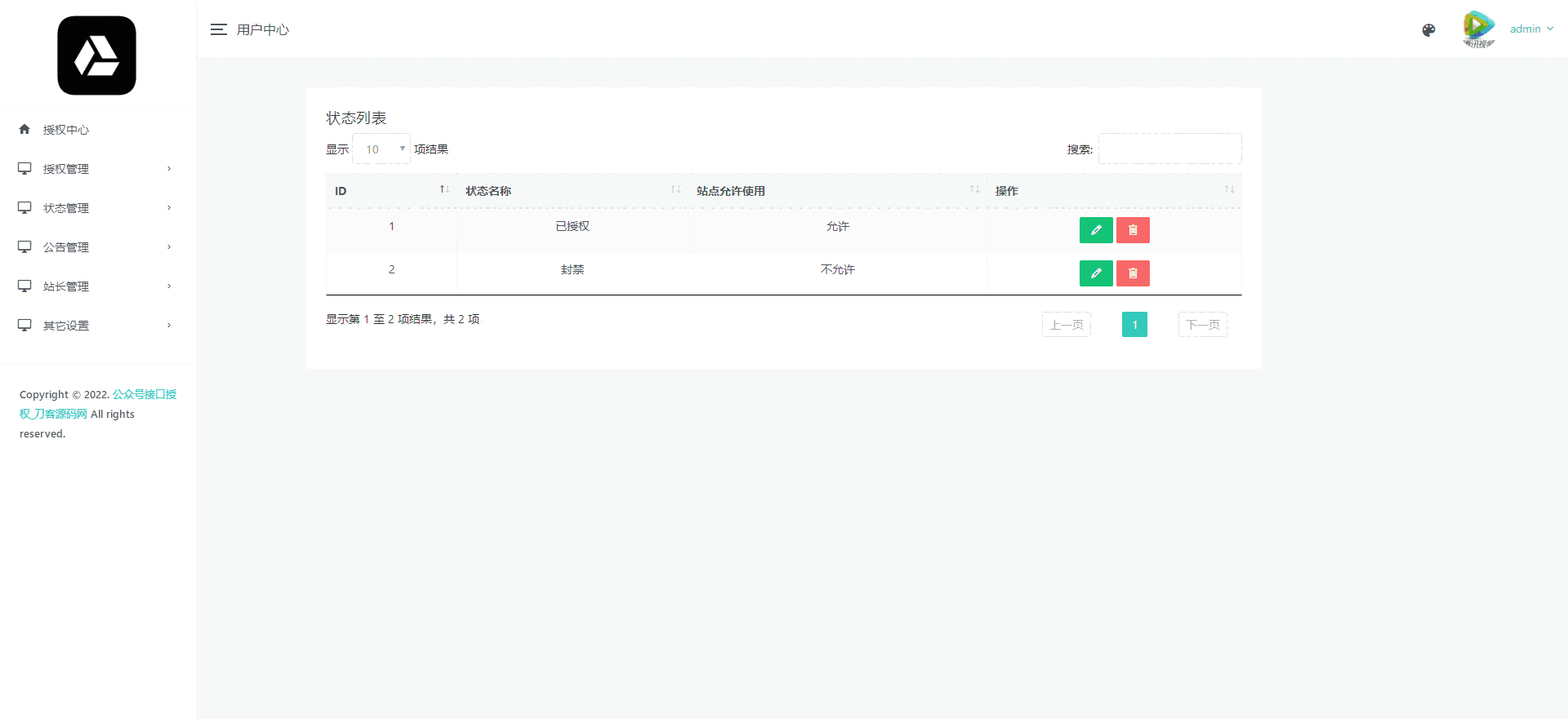Expand 状态管理 menu item
The image size is (1568, 719).
(95, 208)
